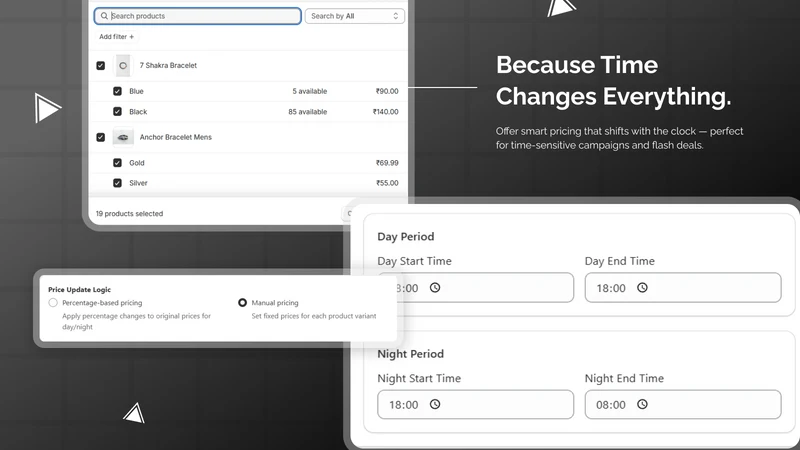Uncheck the Silver variant checkbox

click(x=117, y=183)
